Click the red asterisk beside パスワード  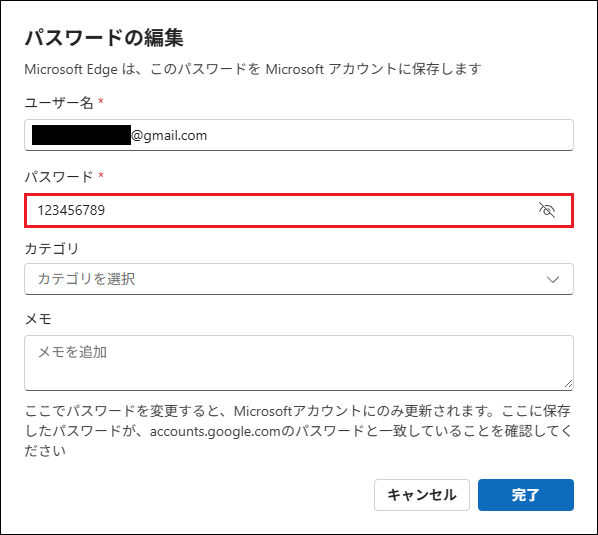point(101,175)
